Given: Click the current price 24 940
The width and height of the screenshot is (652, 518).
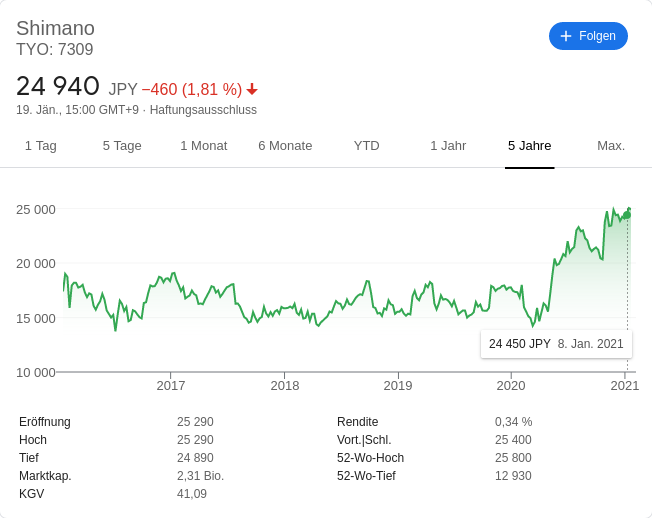Looking at the screenshot, I should tap(58, 86).
